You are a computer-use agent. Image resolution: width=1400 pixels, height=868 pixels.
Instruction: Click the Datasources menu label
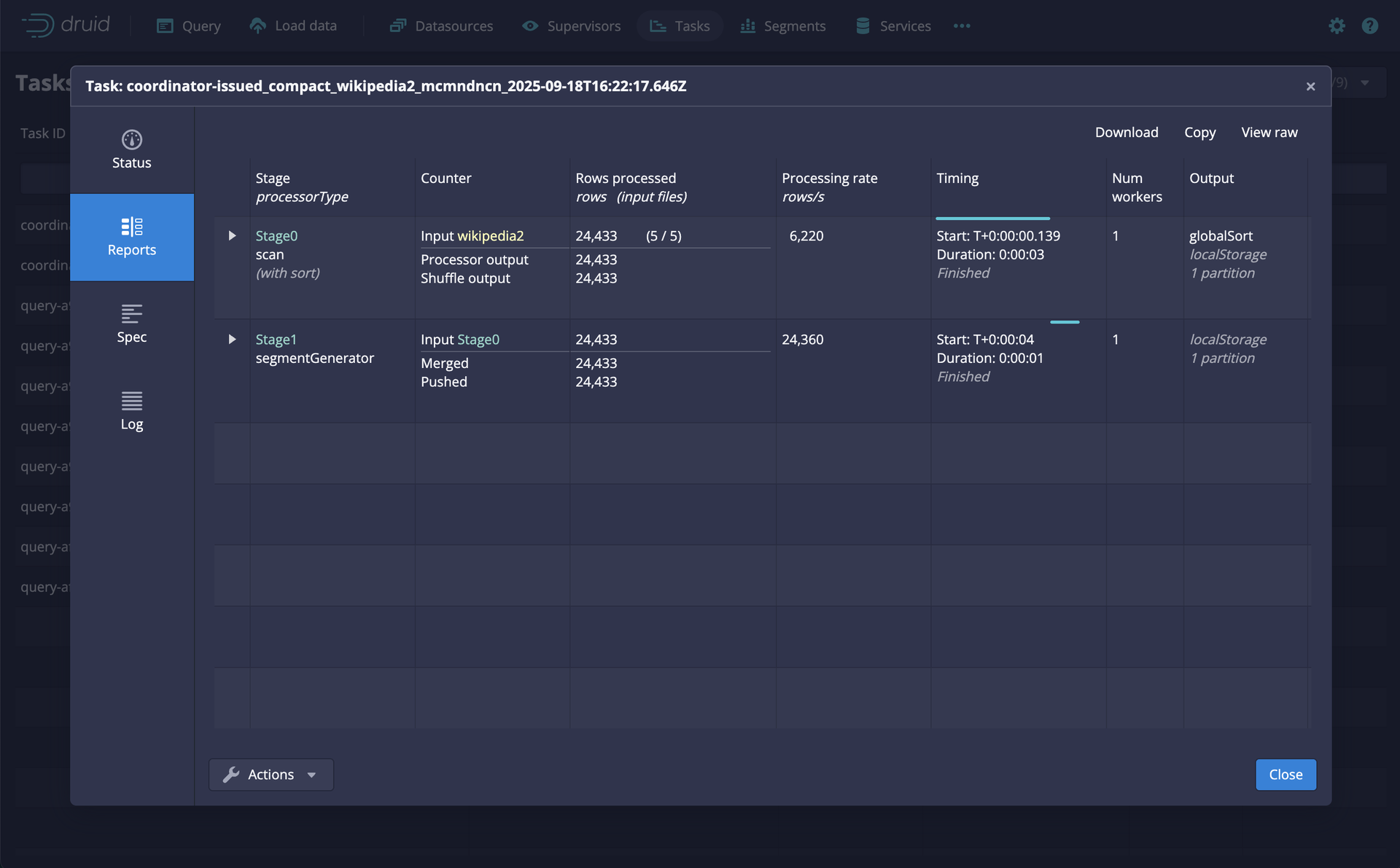[x=454, y=26]
